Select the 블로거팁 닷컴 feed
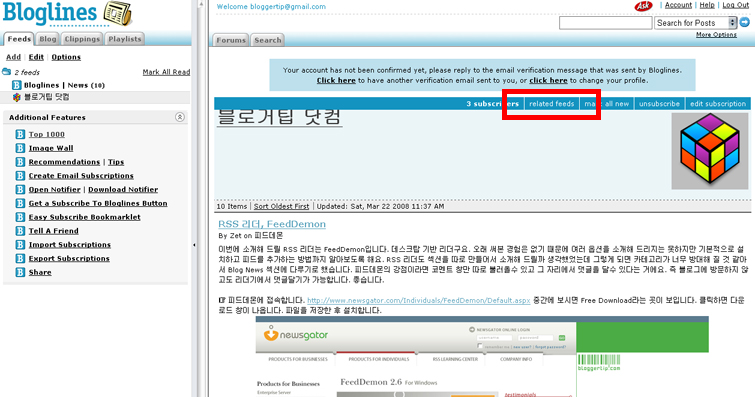This screenshot has width=755, height=397. (47, 97)
